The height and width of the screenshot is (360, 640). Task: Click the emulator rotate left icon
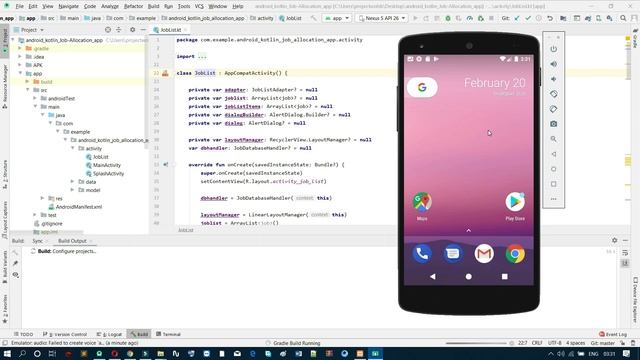click(x=553, y=94)
